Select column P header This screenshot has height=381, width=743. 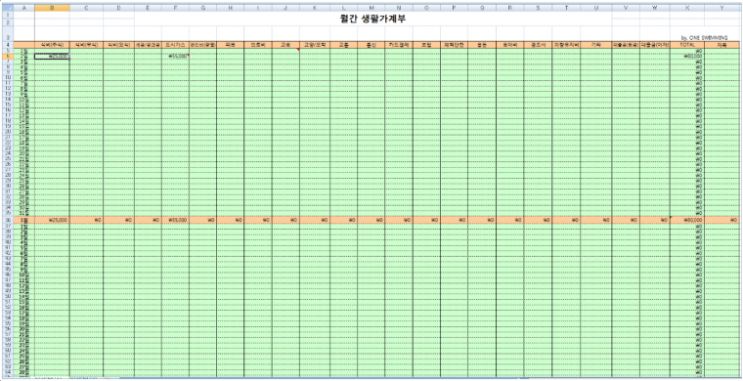tap(454, 8)
